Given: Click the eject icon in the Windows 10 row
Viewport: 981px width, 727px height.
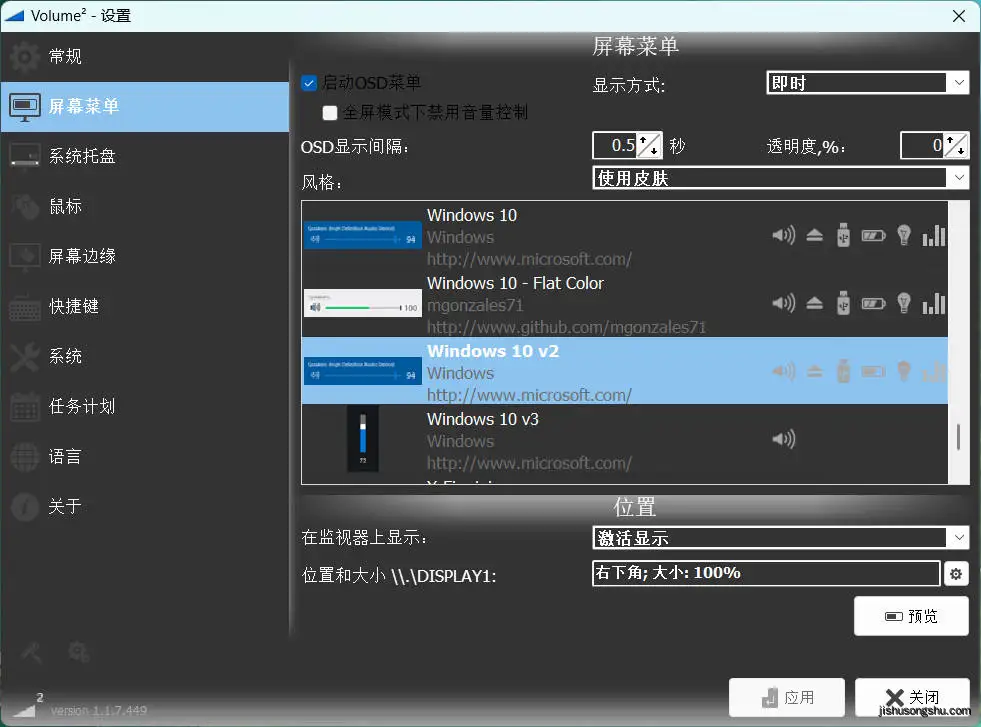Looking at the screenshot, I should (814, 235).
